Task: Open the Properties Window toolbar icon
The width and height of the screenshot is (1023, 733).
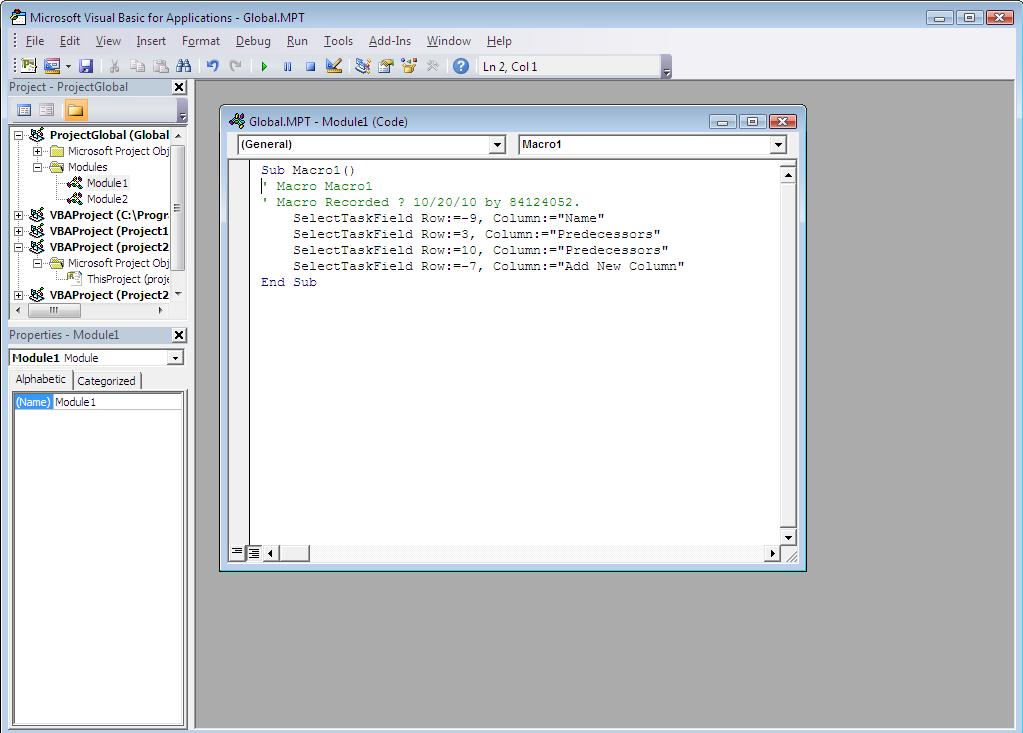Action: (x=386, y=66)
